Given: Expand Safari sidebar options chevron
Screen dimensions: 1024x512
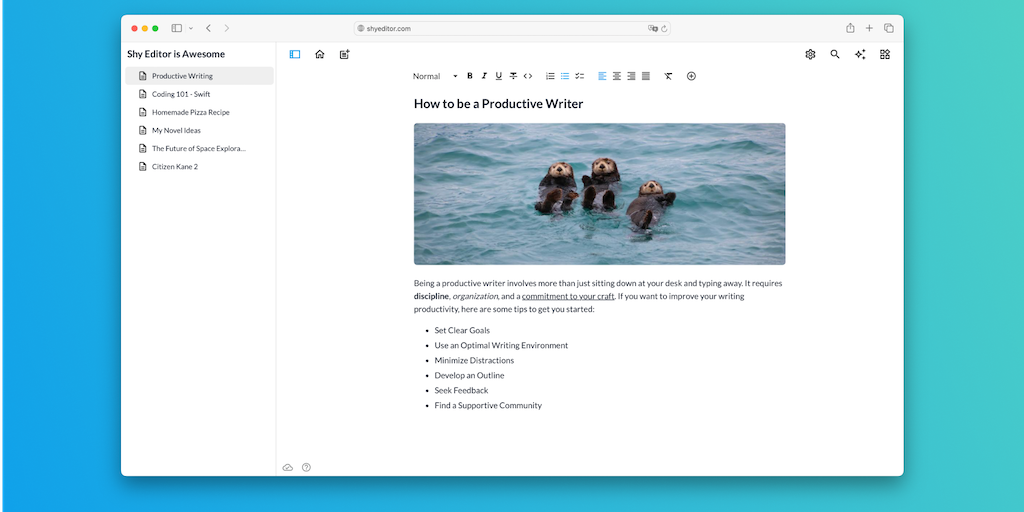Looking at the screenshot, I should coord(190,29).
